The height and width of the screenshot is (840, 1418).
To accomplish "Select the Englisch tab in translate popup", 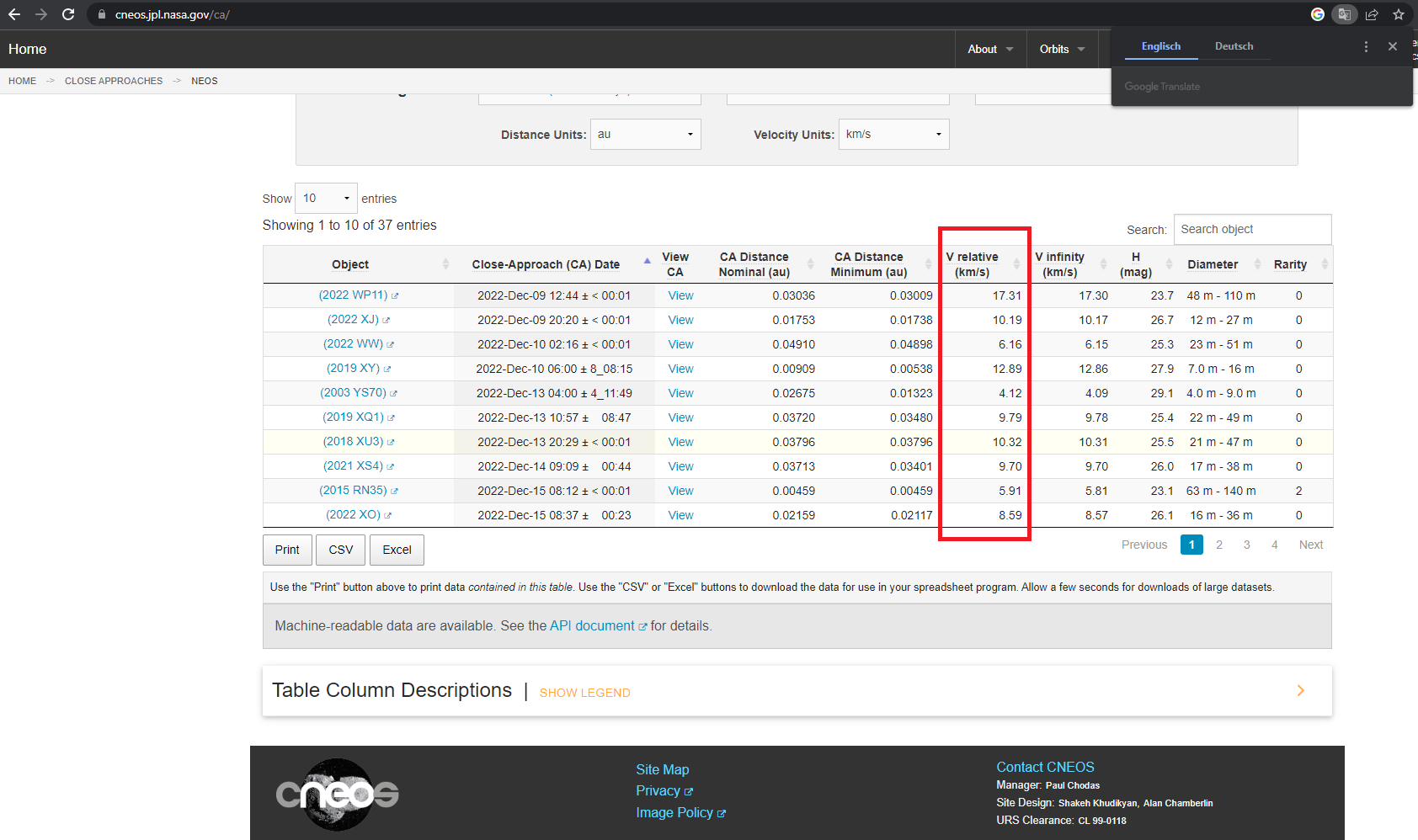I will click(1161, 46).
